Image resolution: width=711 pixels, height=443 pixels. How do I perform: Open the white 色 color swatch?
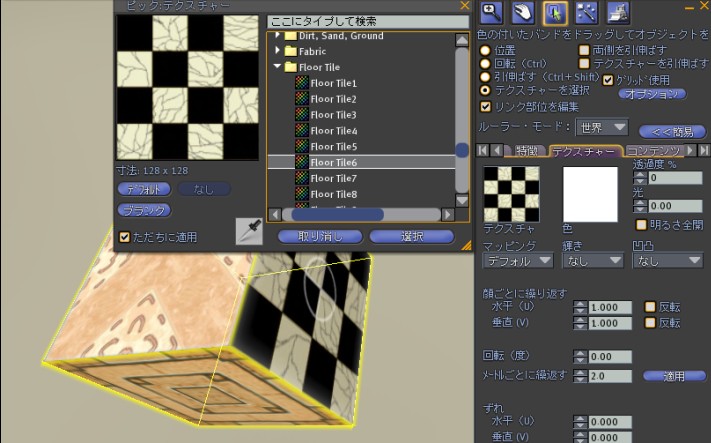click(590, 194)
